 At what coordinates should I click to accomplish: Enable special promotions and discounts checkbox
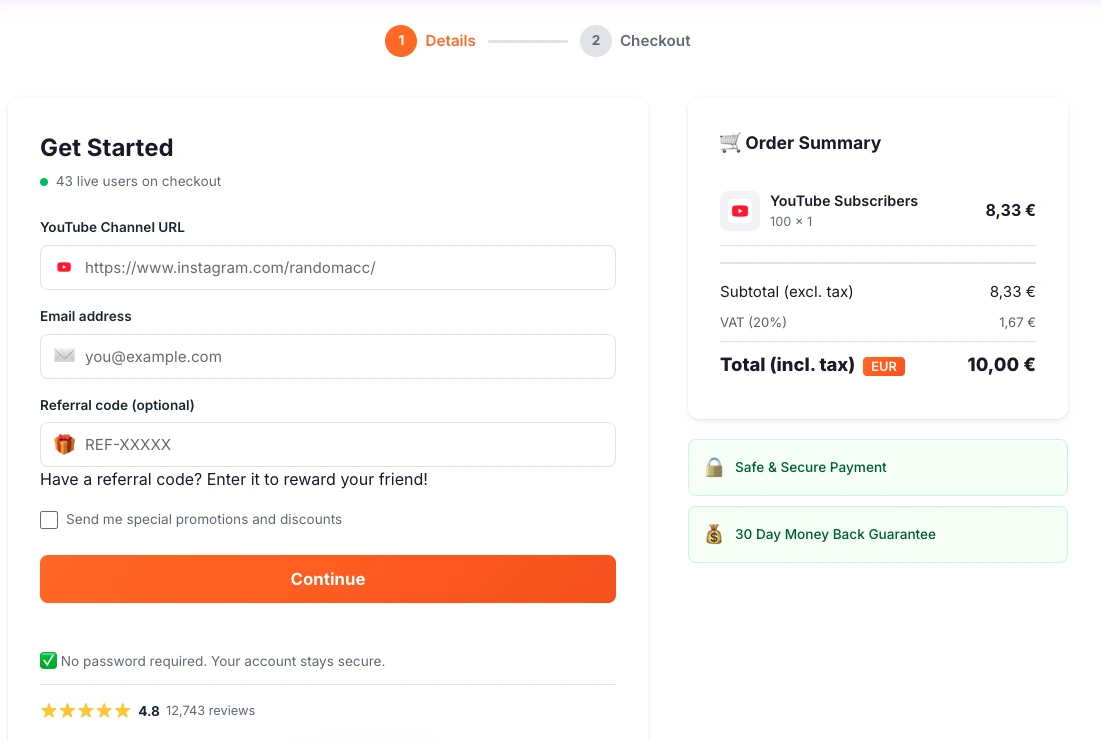click(x=49, y=520)
